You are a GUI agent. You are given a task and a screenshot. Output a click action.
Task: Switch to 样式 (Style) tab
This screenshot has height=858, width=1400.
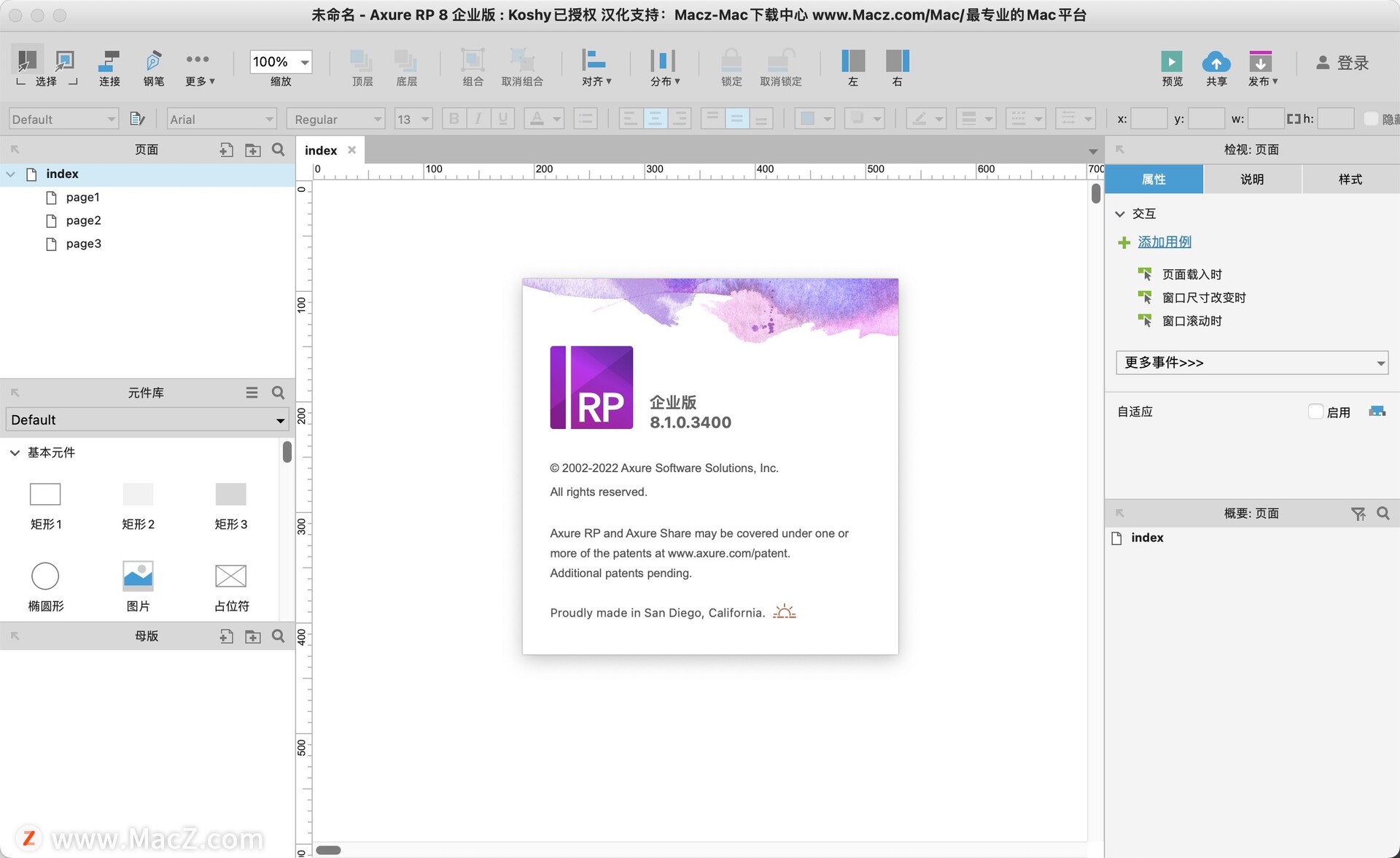point(1348,179)
